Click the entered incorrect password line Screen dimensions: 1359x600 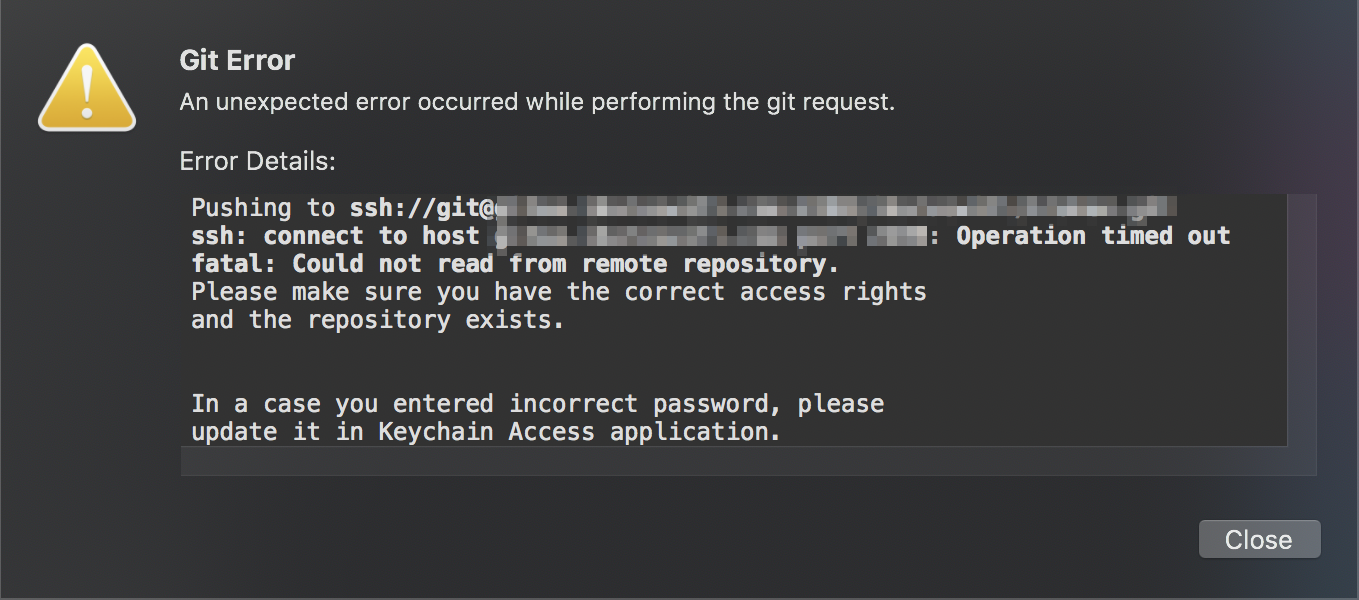(538, 404)
